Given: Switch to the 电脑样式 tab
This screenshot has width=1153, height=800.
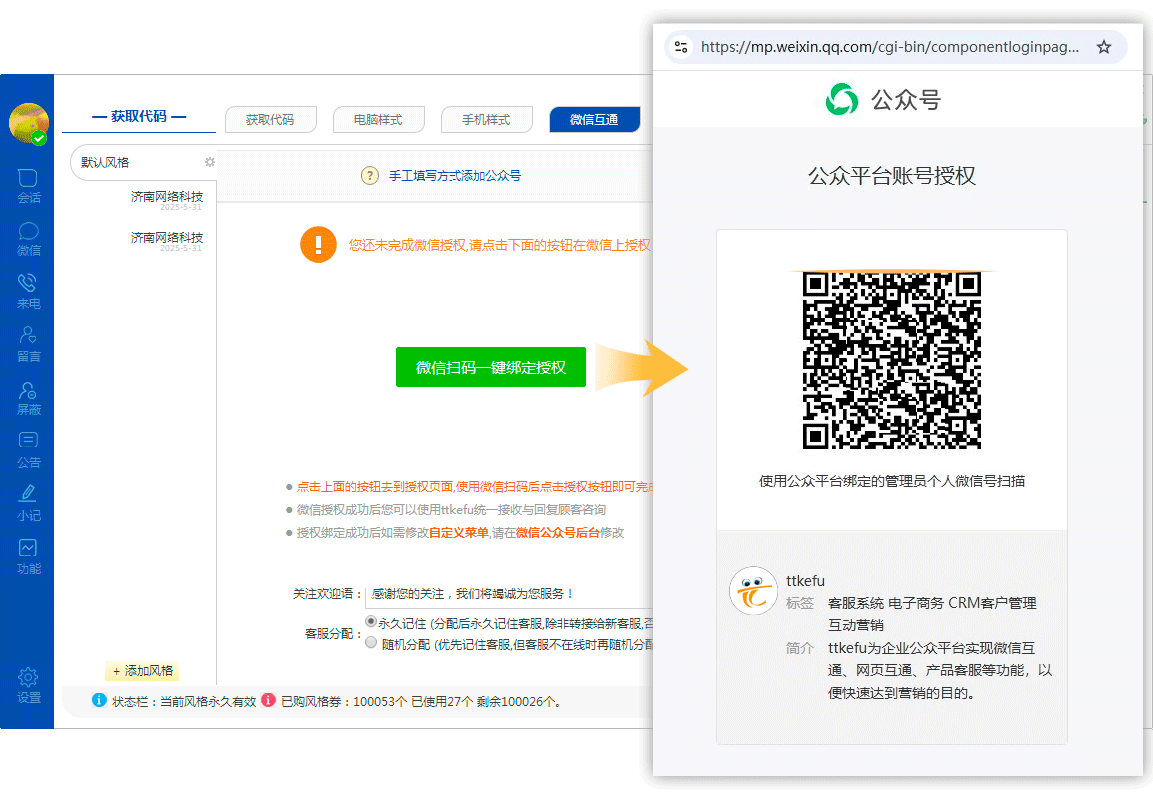Looking at the screenshot, I should [379, 119].
